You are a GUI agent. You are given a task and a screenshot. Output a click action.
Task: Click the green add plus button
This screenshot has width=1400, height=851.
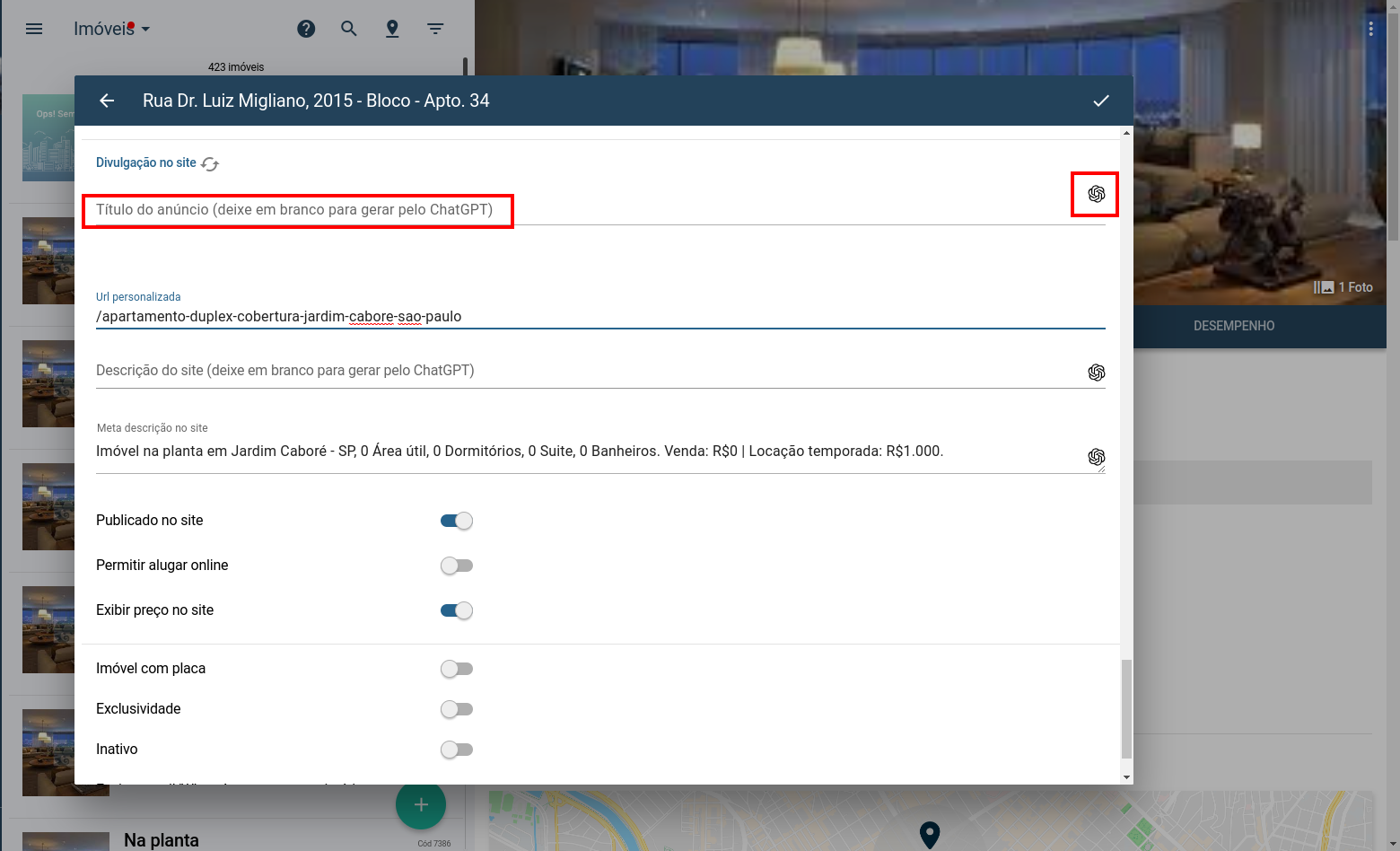(x=421, y=804)
